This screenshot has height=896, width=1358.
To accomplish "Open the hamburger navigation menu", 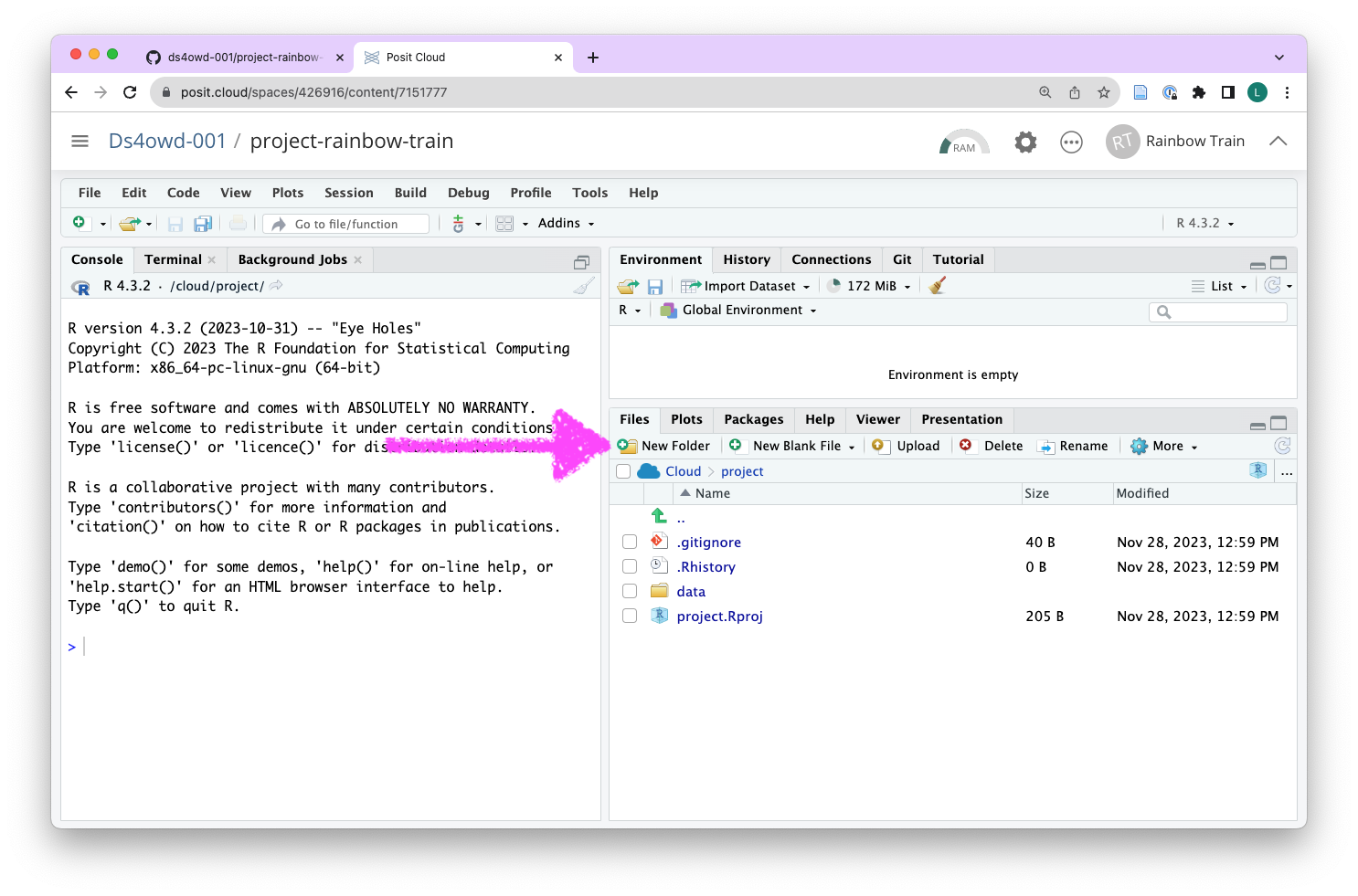I will [x=80, y=142].
